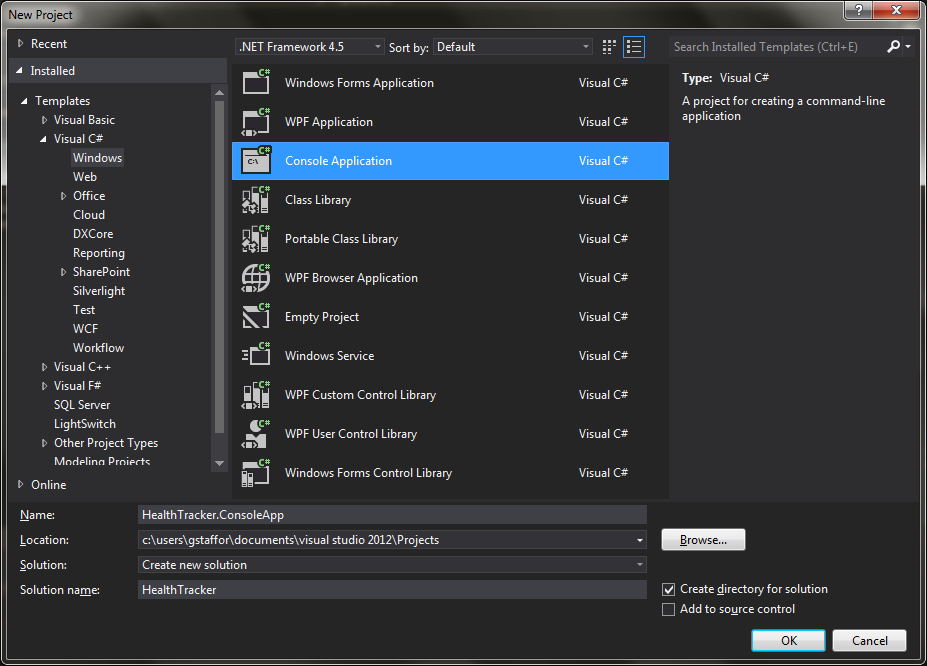Click the Windows Forms Application template icon
Viewport: 927px width, 666px height.
pyautogui.click(x=256, y=82)
